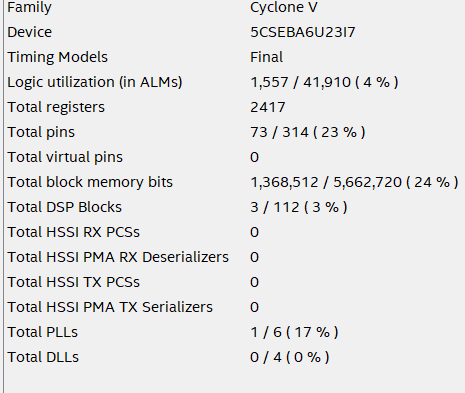
Task: Click the Total registers row label
Action: pyautogui.click(x=56, y=107)
